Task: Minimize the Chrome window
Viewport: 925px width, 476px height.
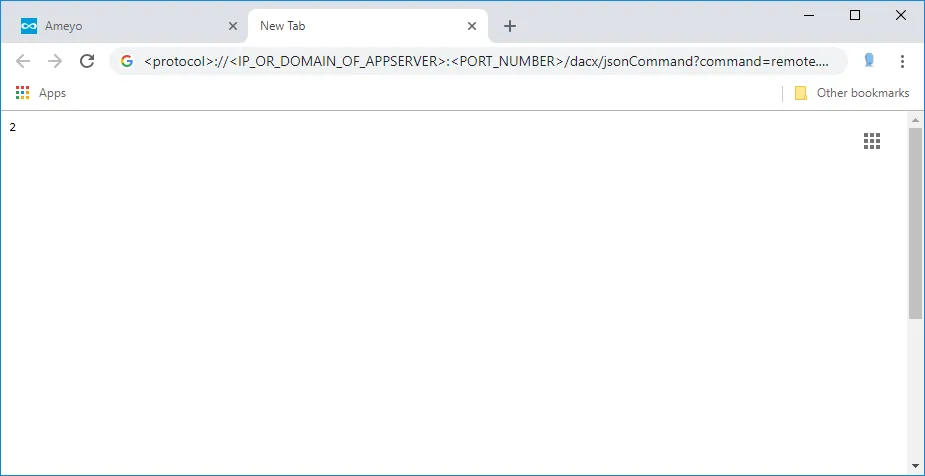Action: [x=809, y=16]
